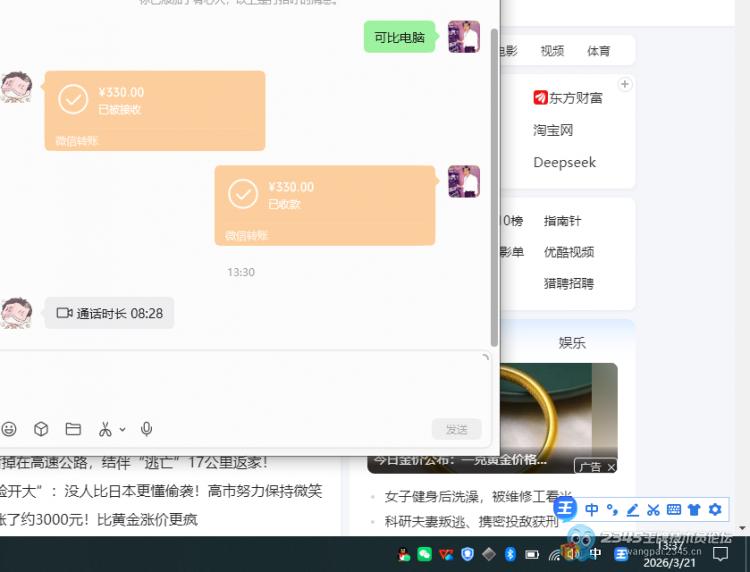Screen dimensions: 750x572
Task: Open the emoji picker in chat toolbar
Action: tap(9, 429)
